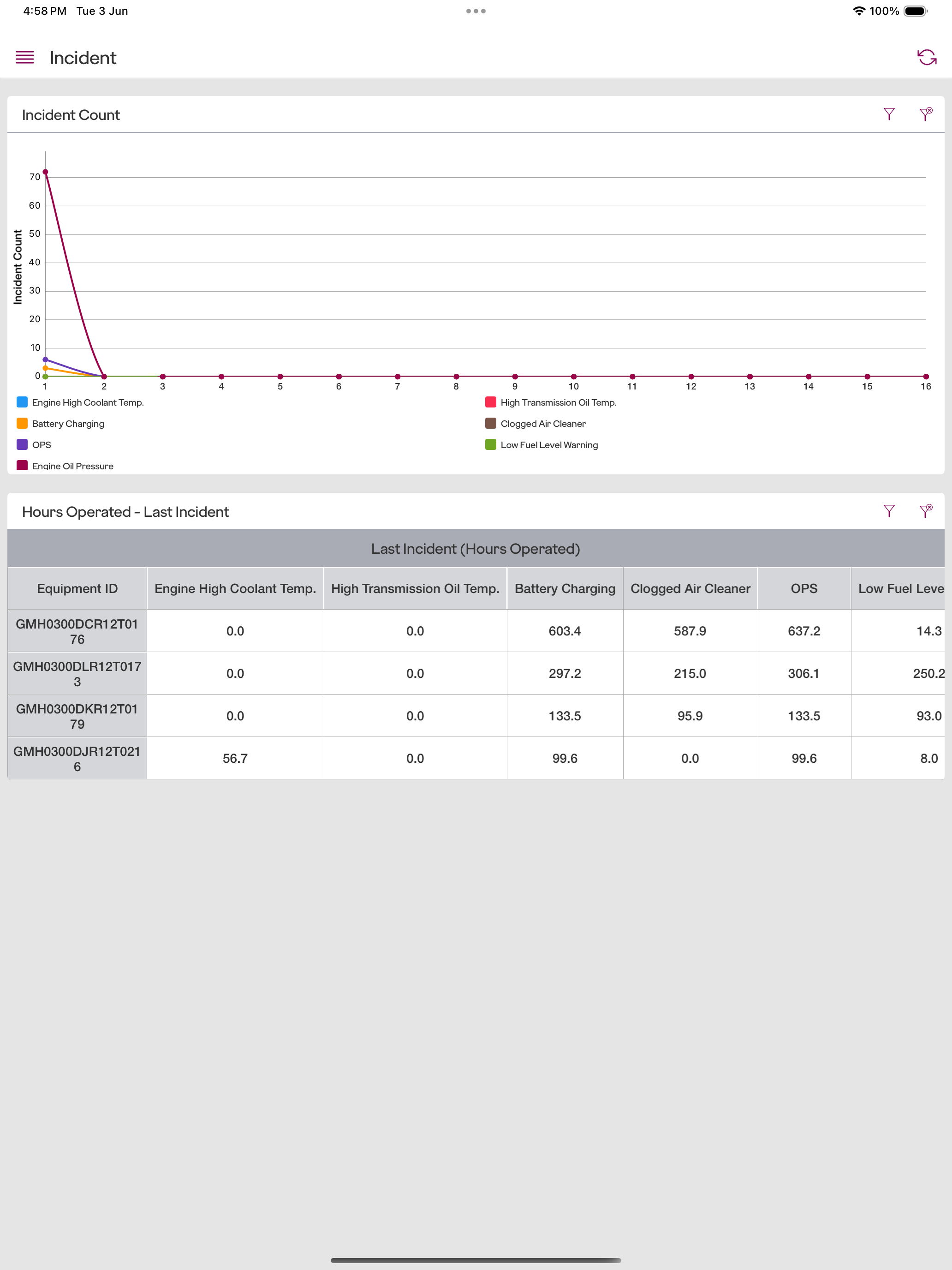Open the Incident Count filter

889,114
